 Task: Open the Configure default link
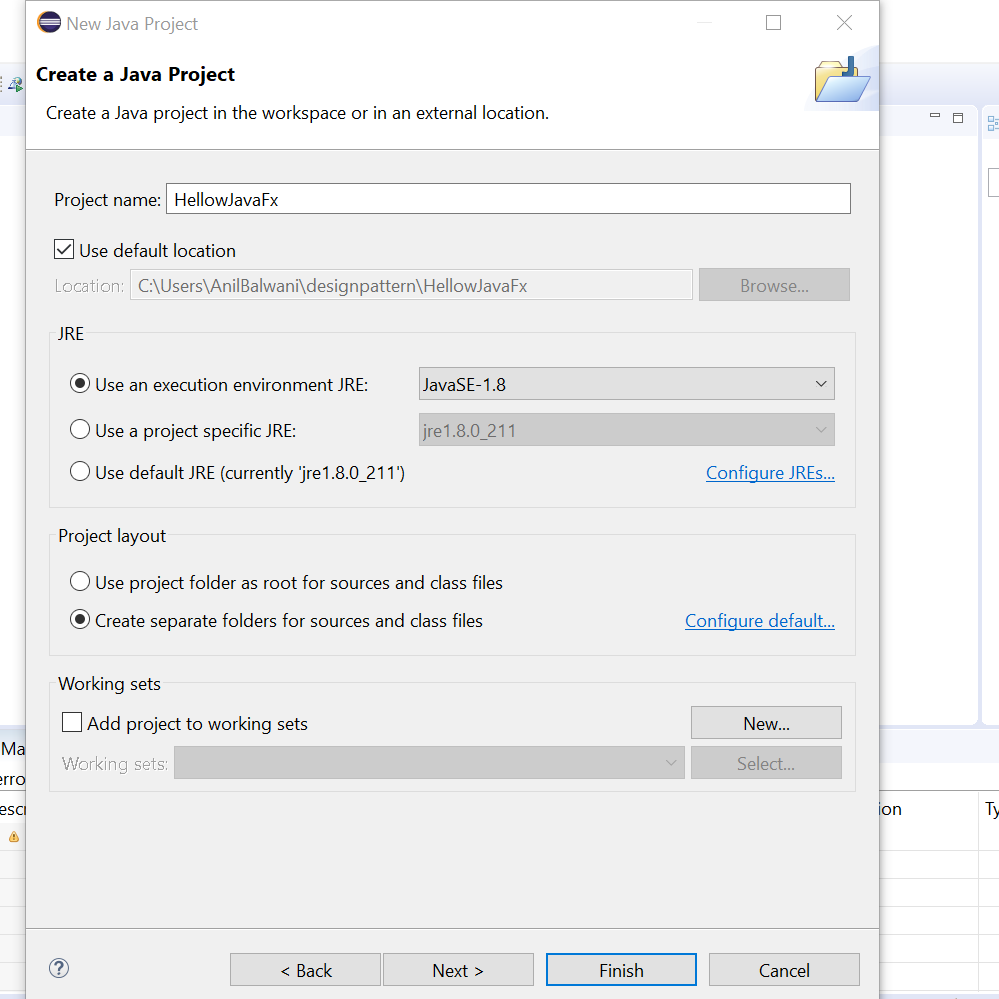pyautogui.click(x=759, y=620)
